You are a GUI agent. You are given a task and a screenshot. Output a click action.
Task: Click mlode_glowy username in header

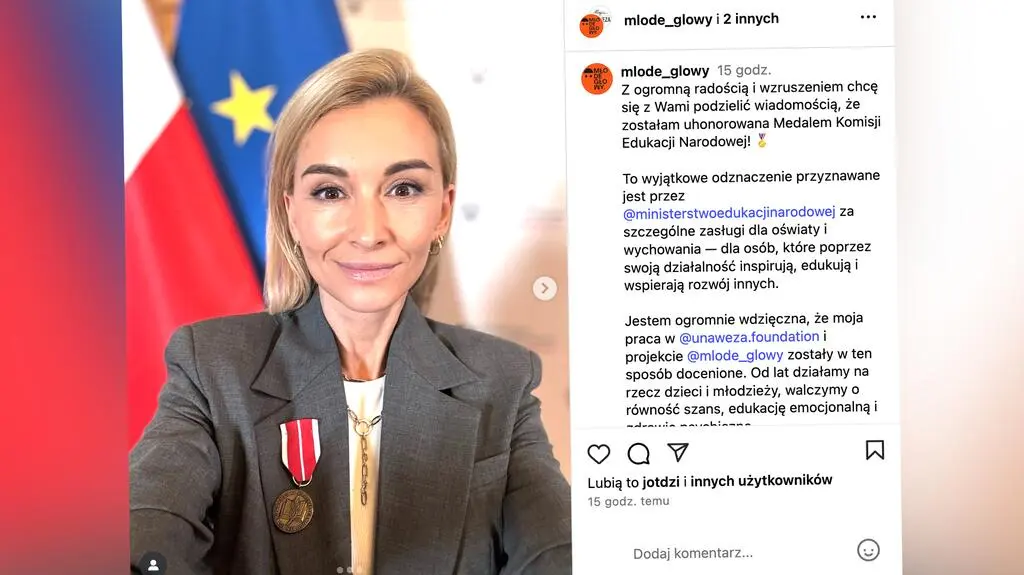(668, 20)
